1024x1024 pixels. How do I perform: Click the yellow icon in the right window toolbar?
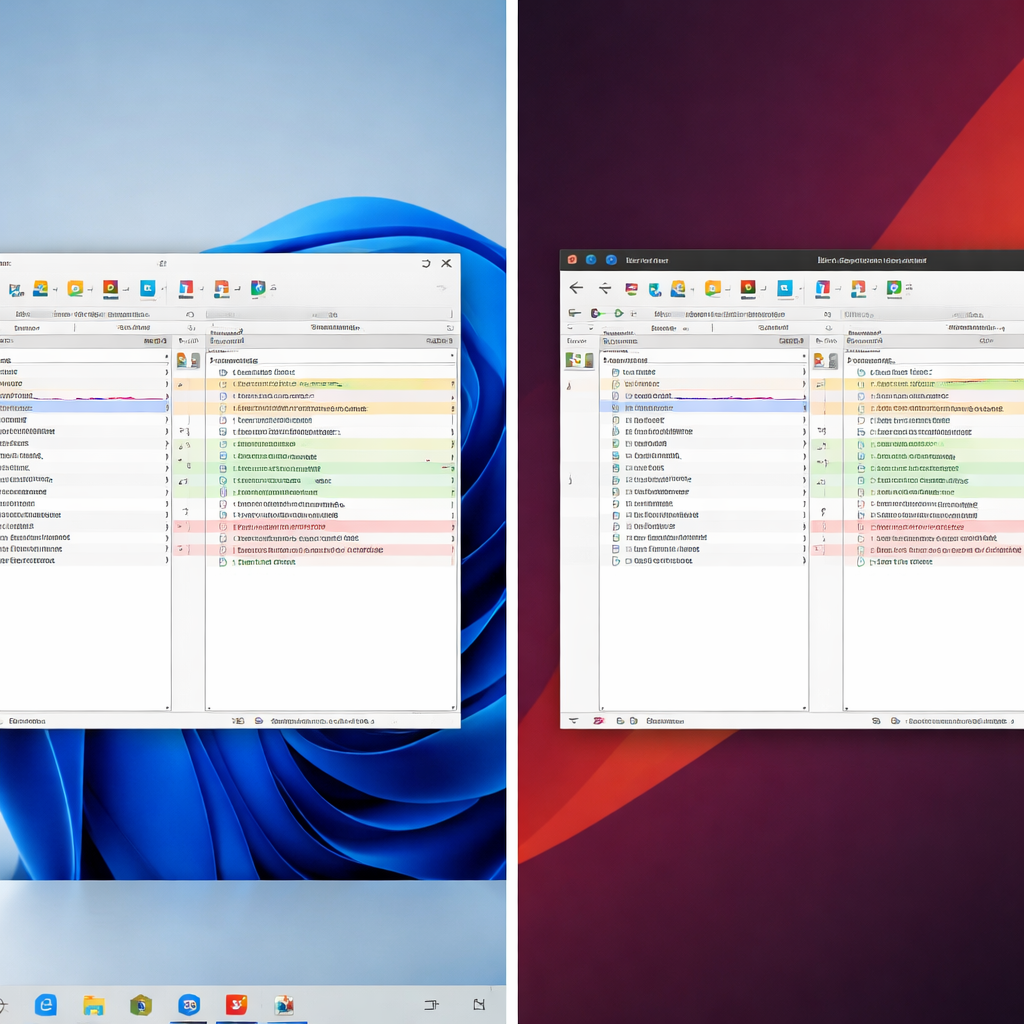click(x=712, y=288)
